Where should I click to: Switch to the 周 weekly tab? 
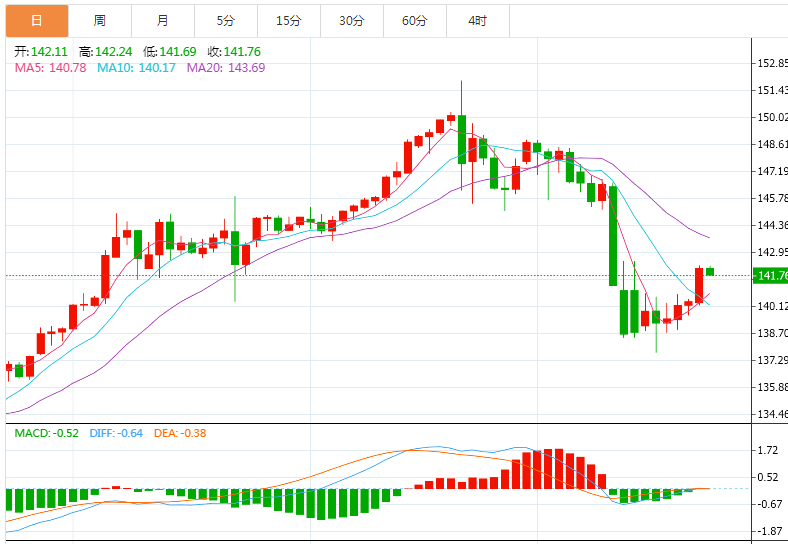pos(100,21)
